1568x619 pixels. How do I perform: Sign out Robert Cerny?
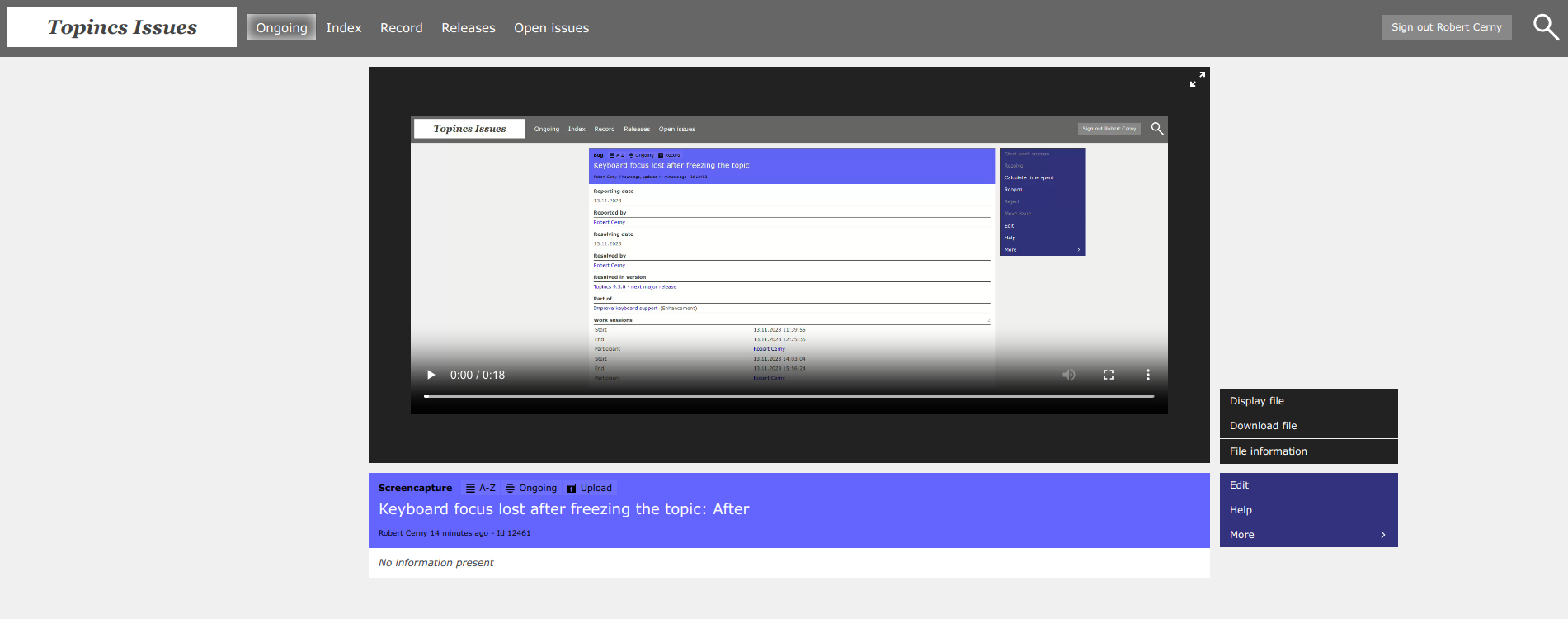click(1446, 27)
